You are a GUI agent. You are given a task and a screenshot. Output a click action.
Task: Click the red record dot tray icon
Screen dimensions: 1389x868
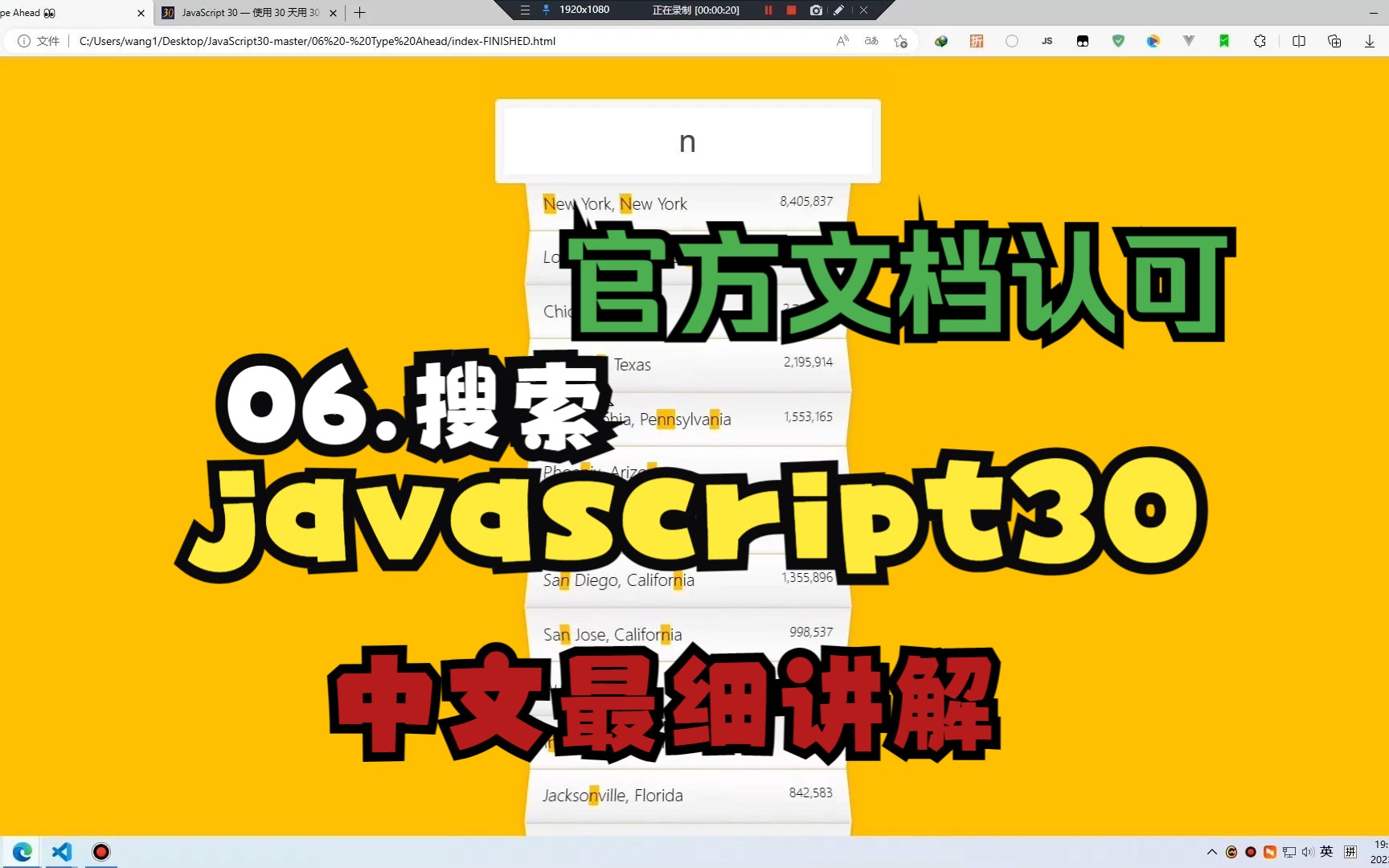(x=1251, y=852)
